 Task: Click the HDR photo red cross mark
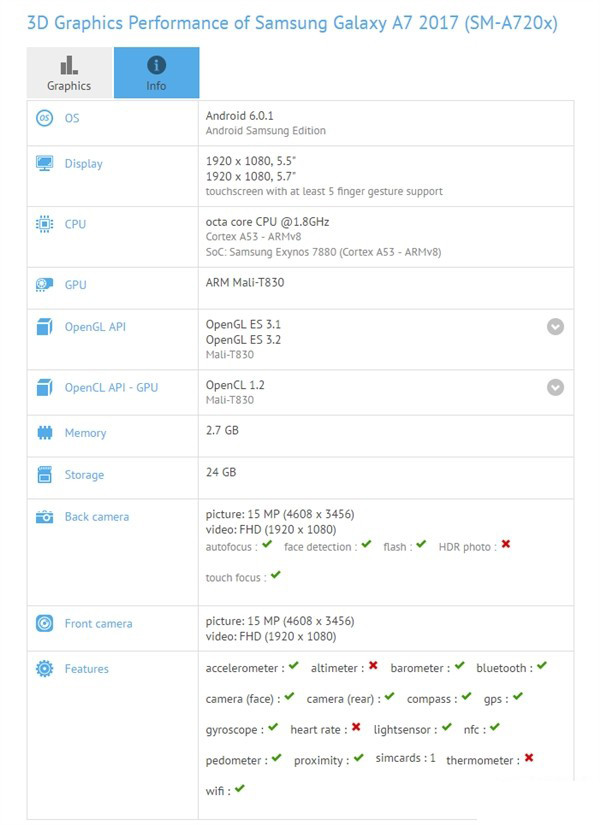click(506, 545)
